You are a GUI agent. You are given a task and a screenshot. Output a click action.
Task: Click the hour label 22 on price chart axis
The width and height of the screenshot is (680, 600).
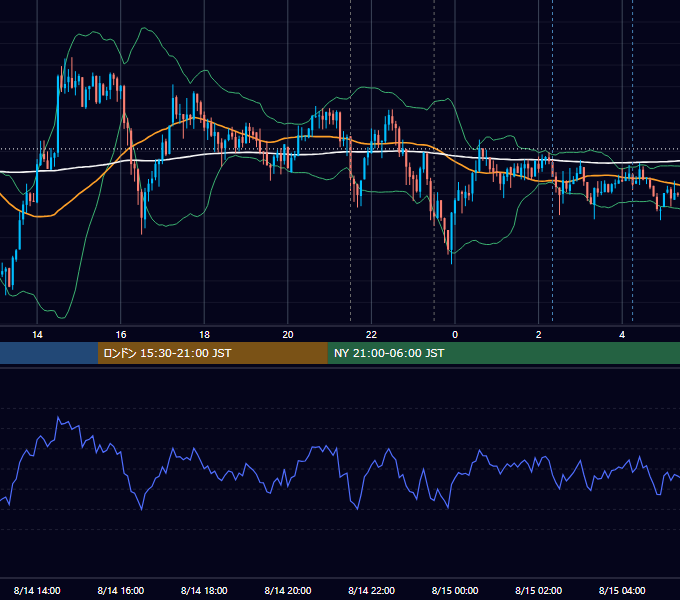(x=371, y=335)
